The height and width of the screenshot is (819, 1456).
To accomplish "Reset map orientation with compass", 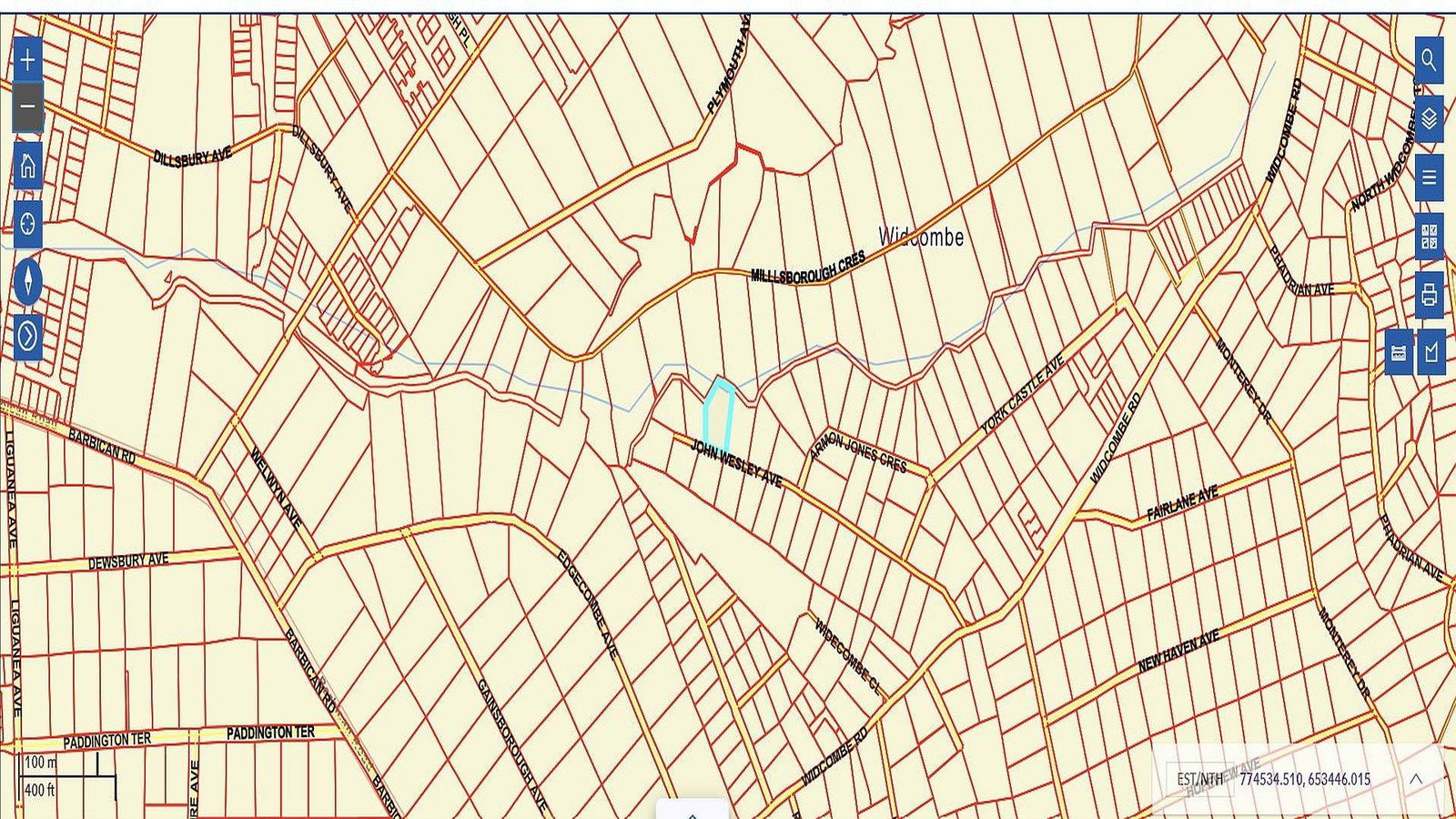I will [27, 281].
